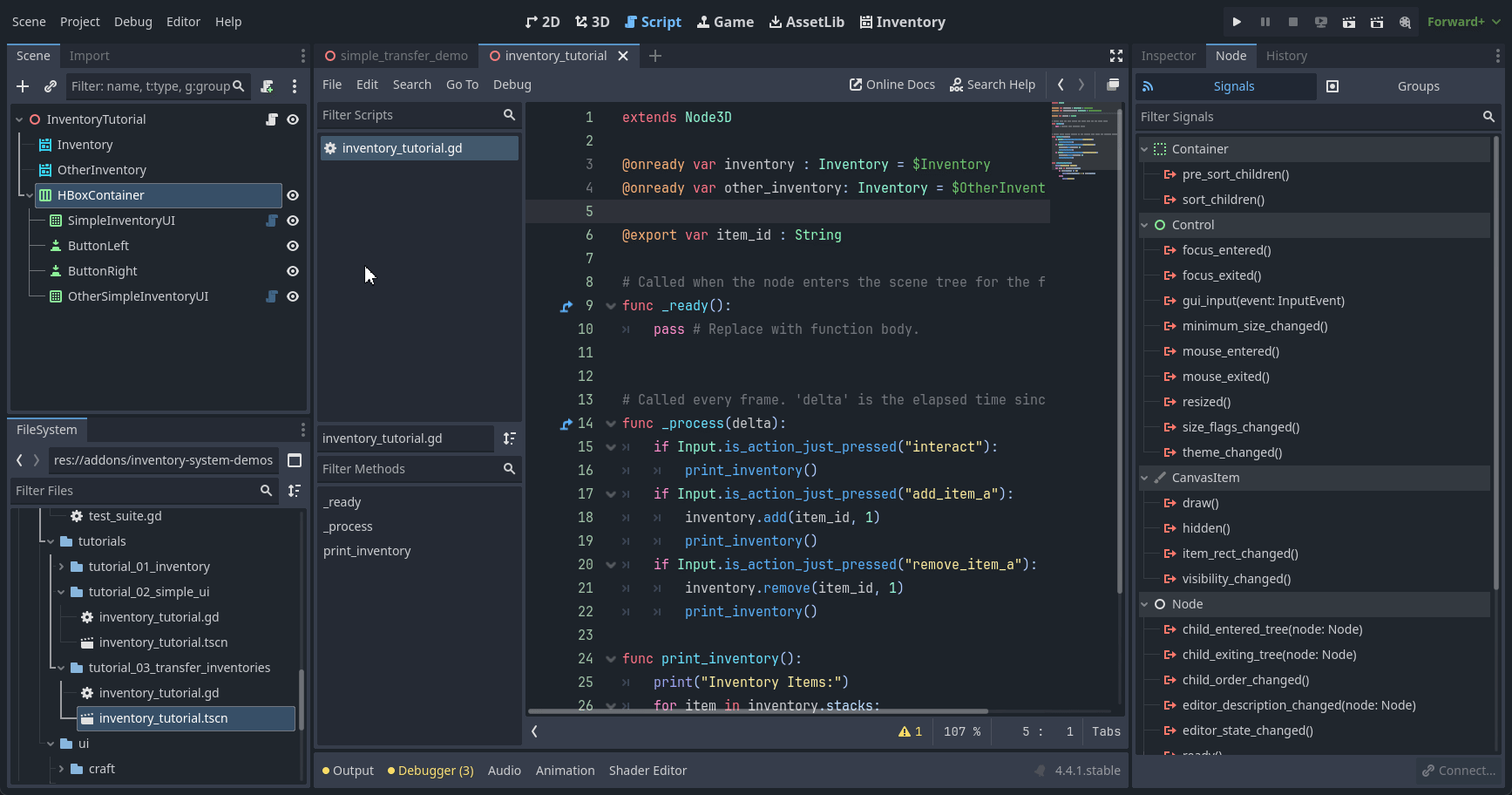Toggle visibility of InventoryTutorial node
The height and width of the screenshot is (795, 1512).
pyautogui.click(x=293, y=119)
